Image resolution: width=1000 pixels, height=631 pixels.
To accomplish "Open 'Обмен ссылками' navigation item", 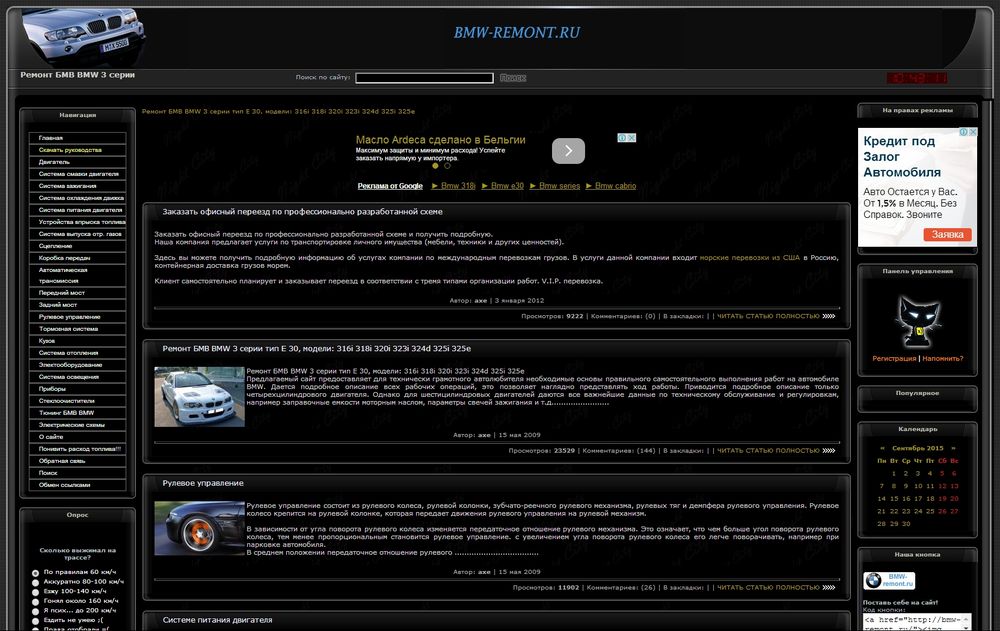I will click(77, 485).
